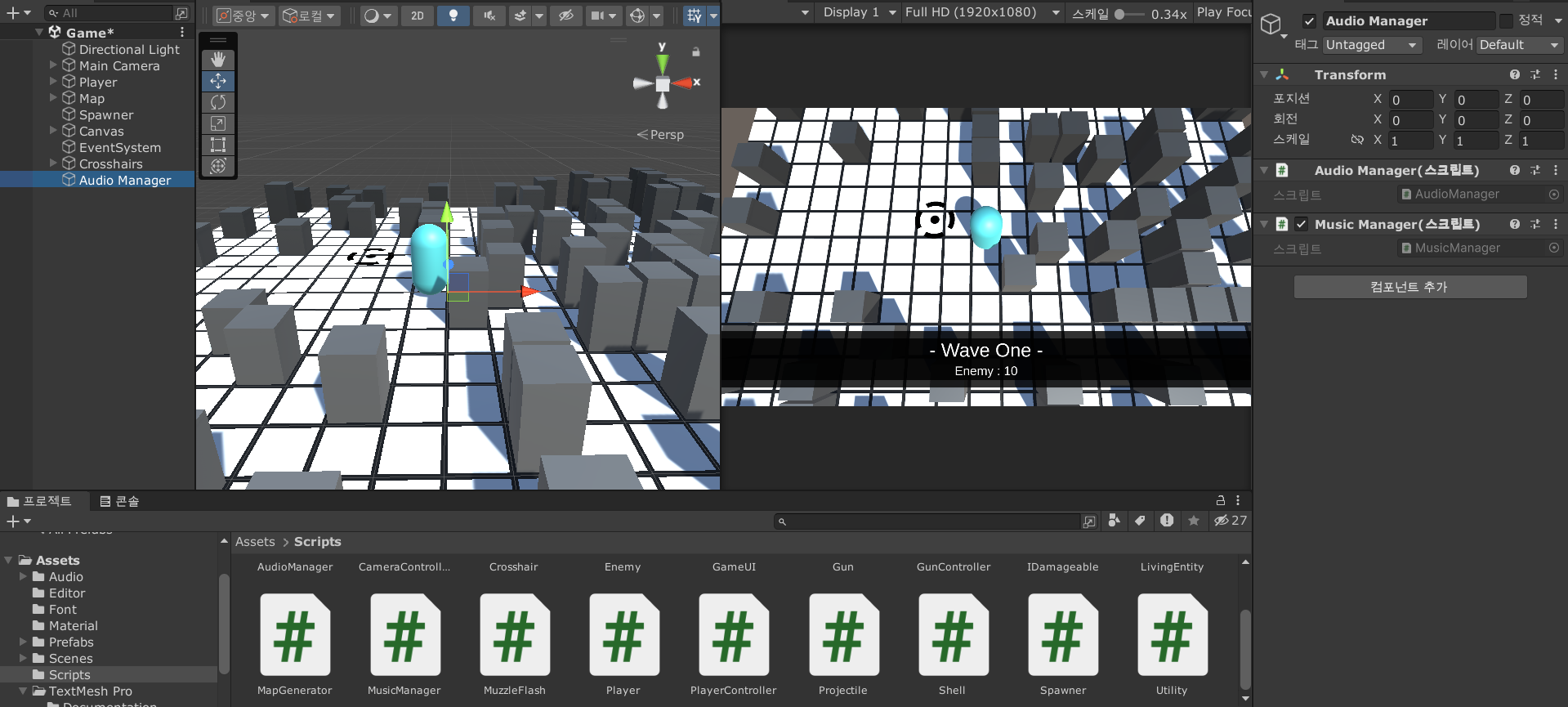
Task: Expand Canvas object in hierarchy
Action: 53,130
